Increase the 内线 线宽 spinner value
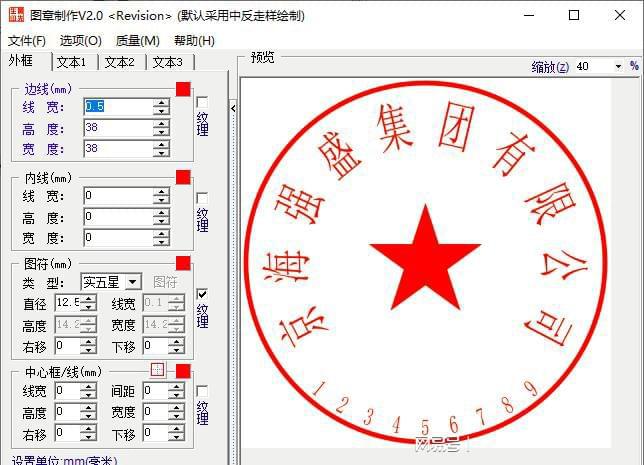644x465 pixels. (x=161, y=191)
